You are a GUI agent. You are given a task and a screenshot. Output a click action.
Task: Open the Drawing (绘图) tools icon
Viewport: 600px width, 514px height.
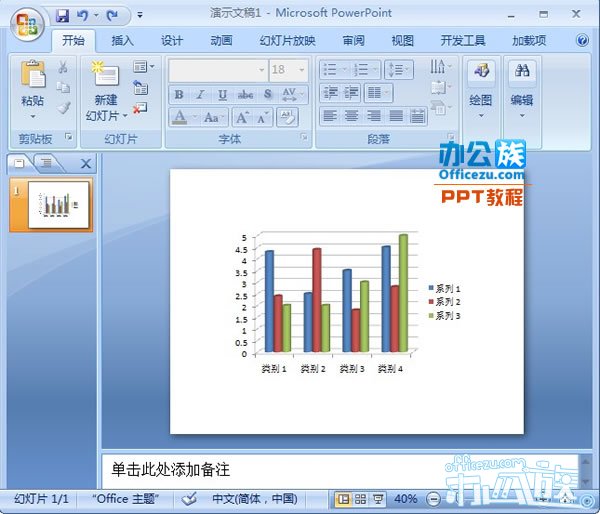coord(481,73)
